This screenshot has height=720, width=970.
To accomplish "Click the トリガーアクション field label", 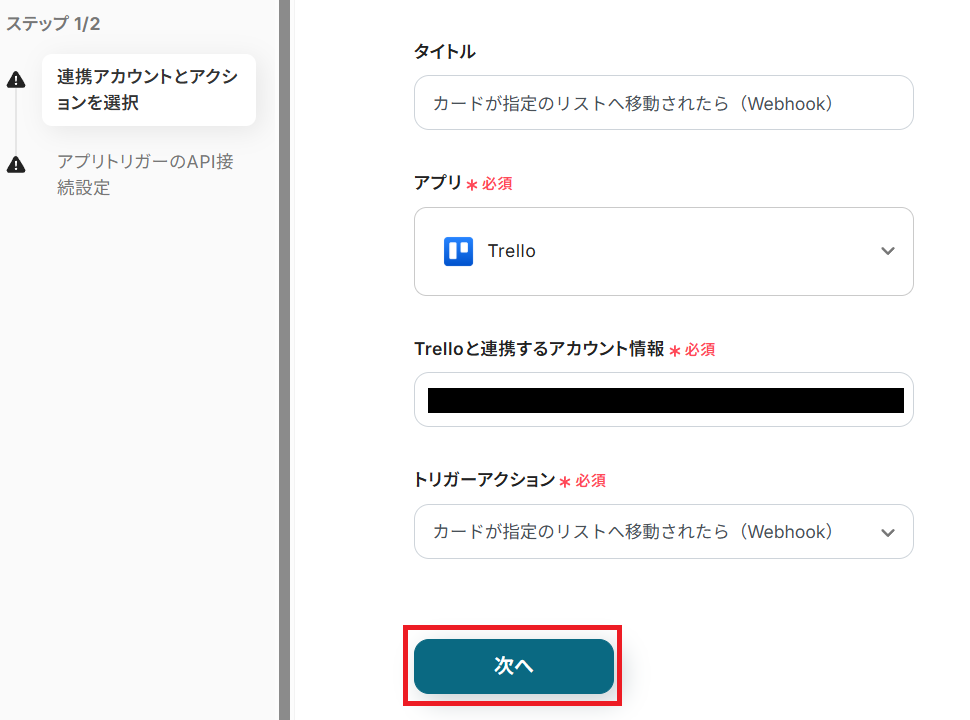I will 484,479.
